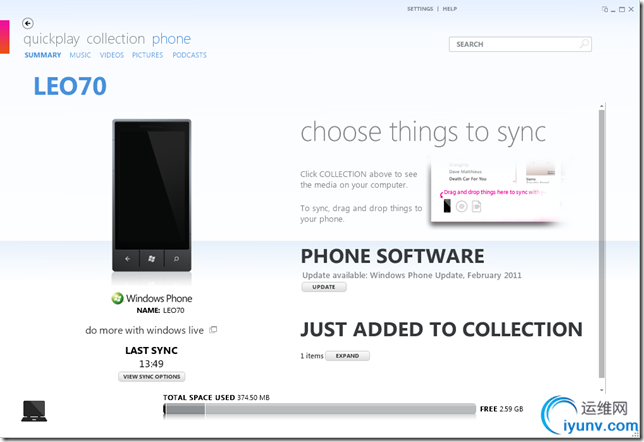Screen dimensions: 644x442
Task: Click the back arrow icon
Action: point(28,23)
